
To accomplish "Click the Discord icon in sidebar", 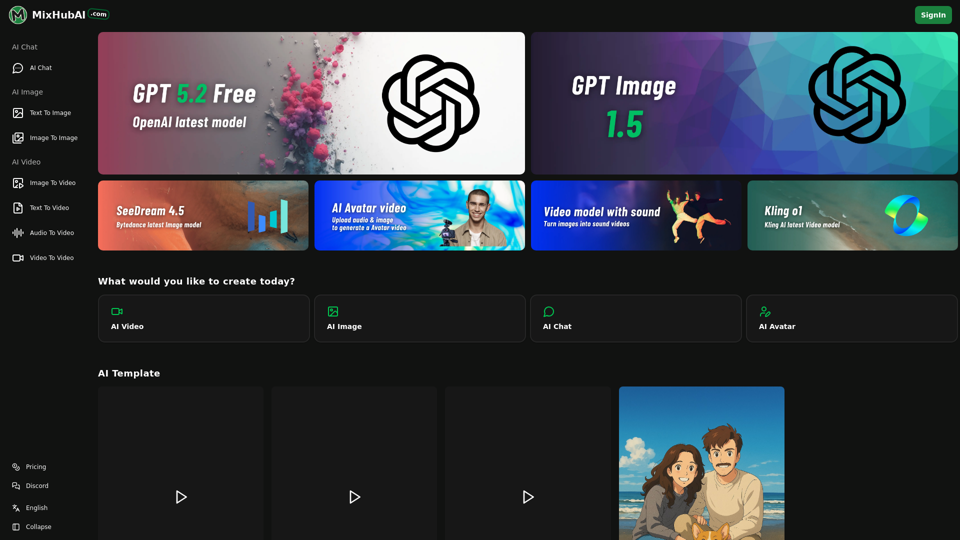I will tap(16, 486).
